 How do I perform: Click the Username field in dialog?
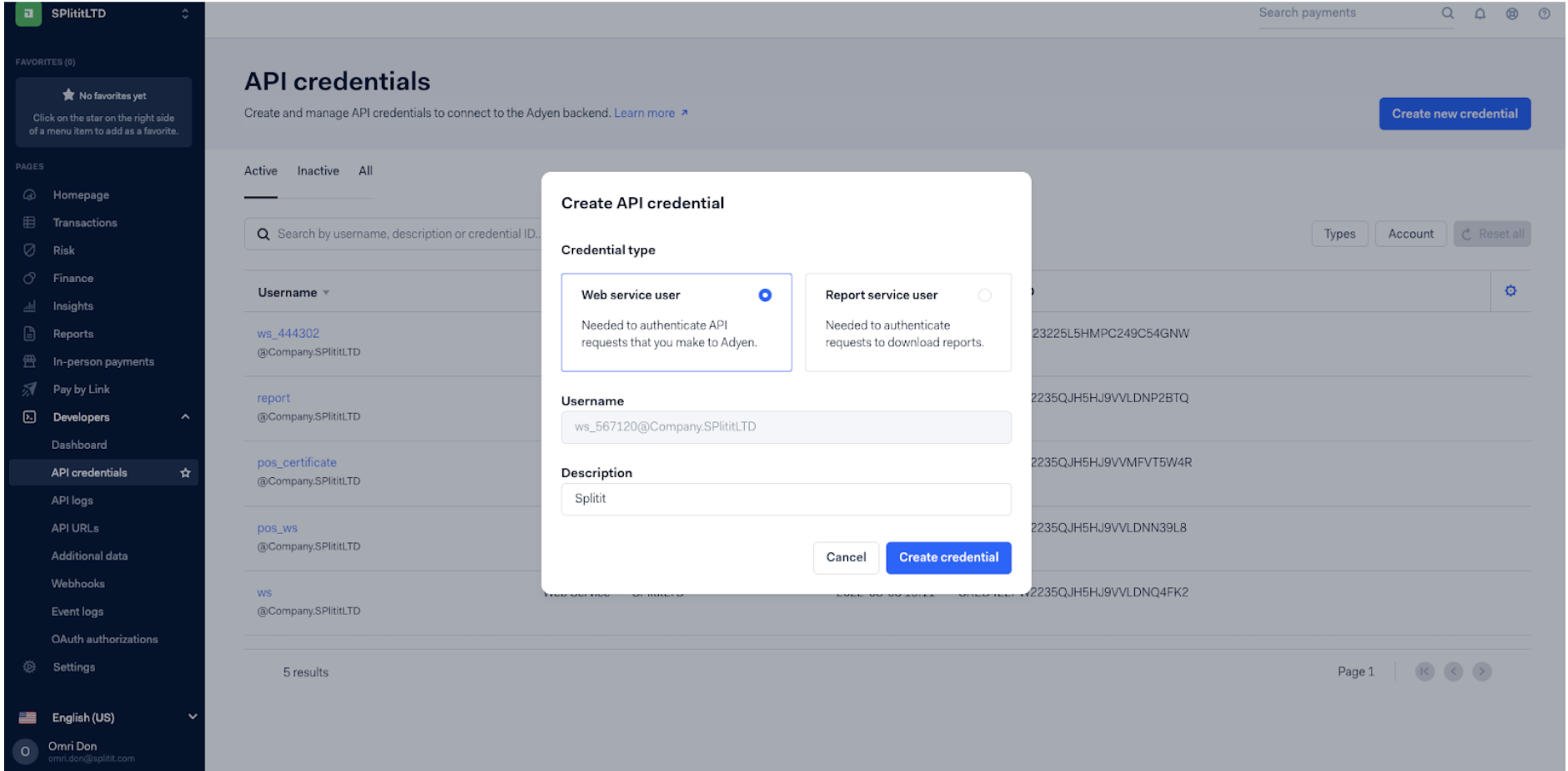pyautogui.click(x=786, y=427)
